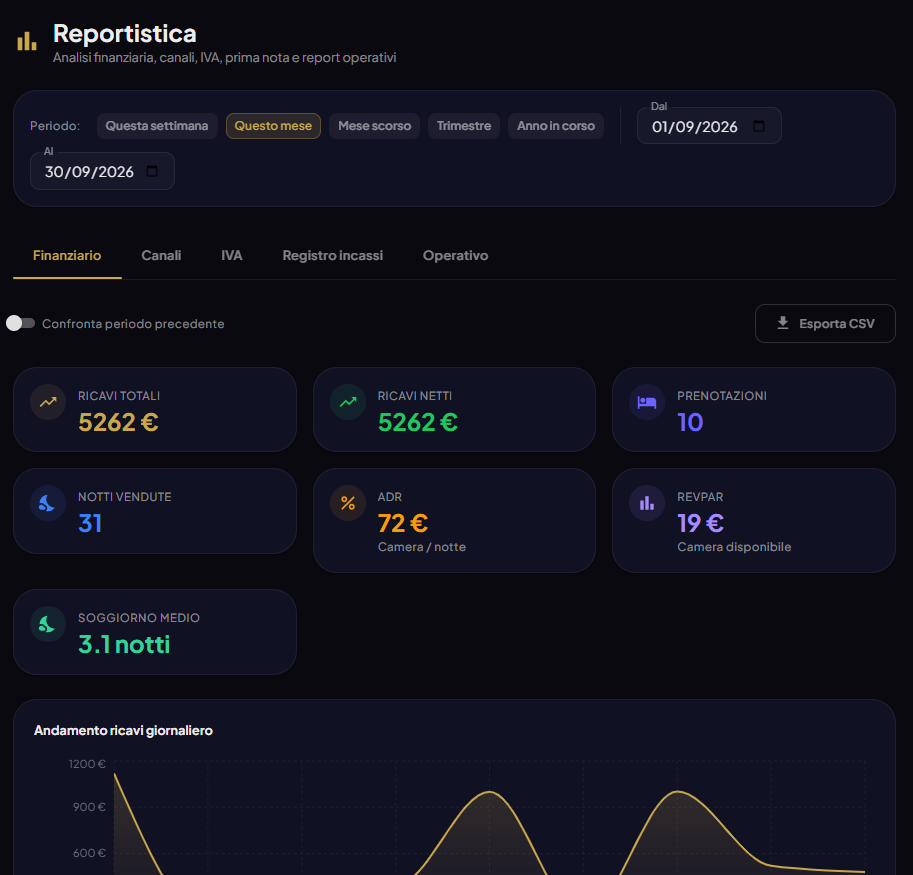Select Questo mese period filter
This screenshot has height=875, width=913.
click(273, 126)
